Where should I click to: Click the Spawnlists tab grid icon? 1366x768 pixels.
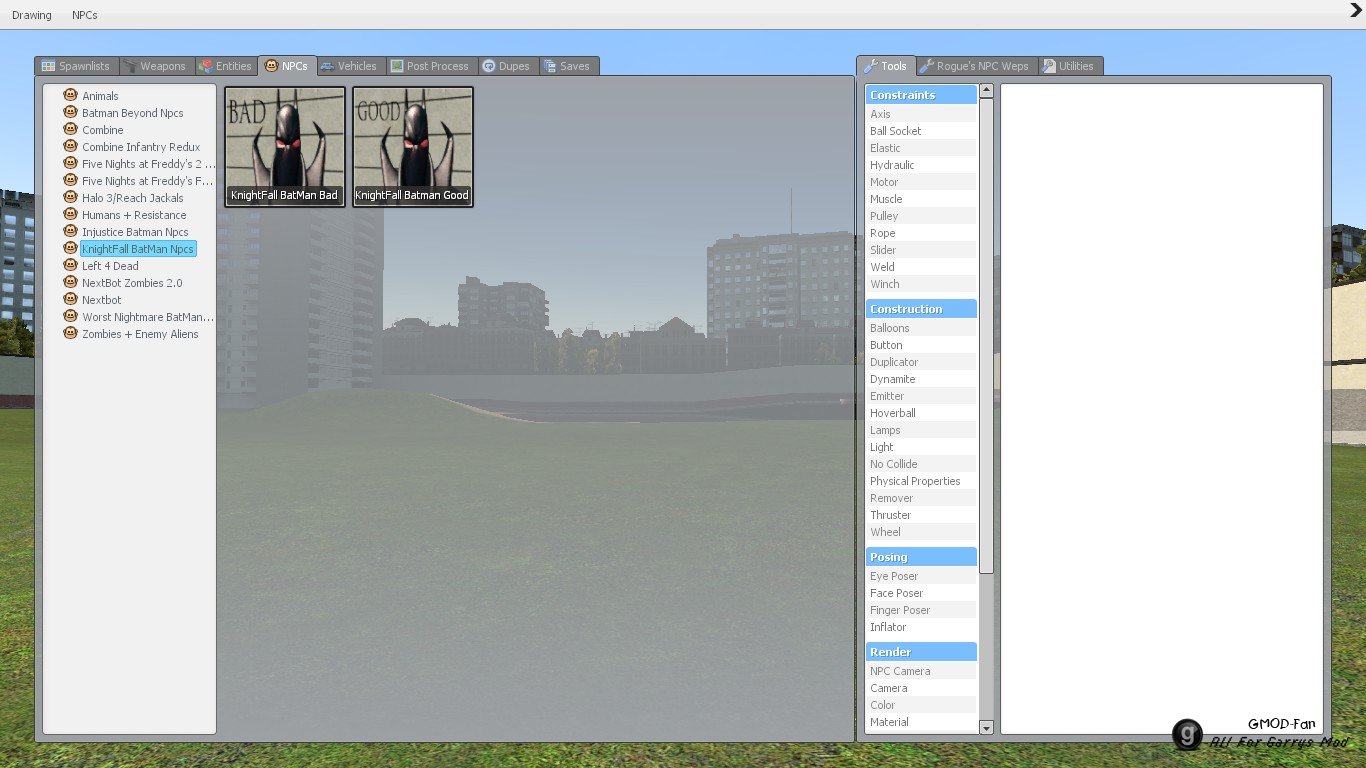coord(48,66)
